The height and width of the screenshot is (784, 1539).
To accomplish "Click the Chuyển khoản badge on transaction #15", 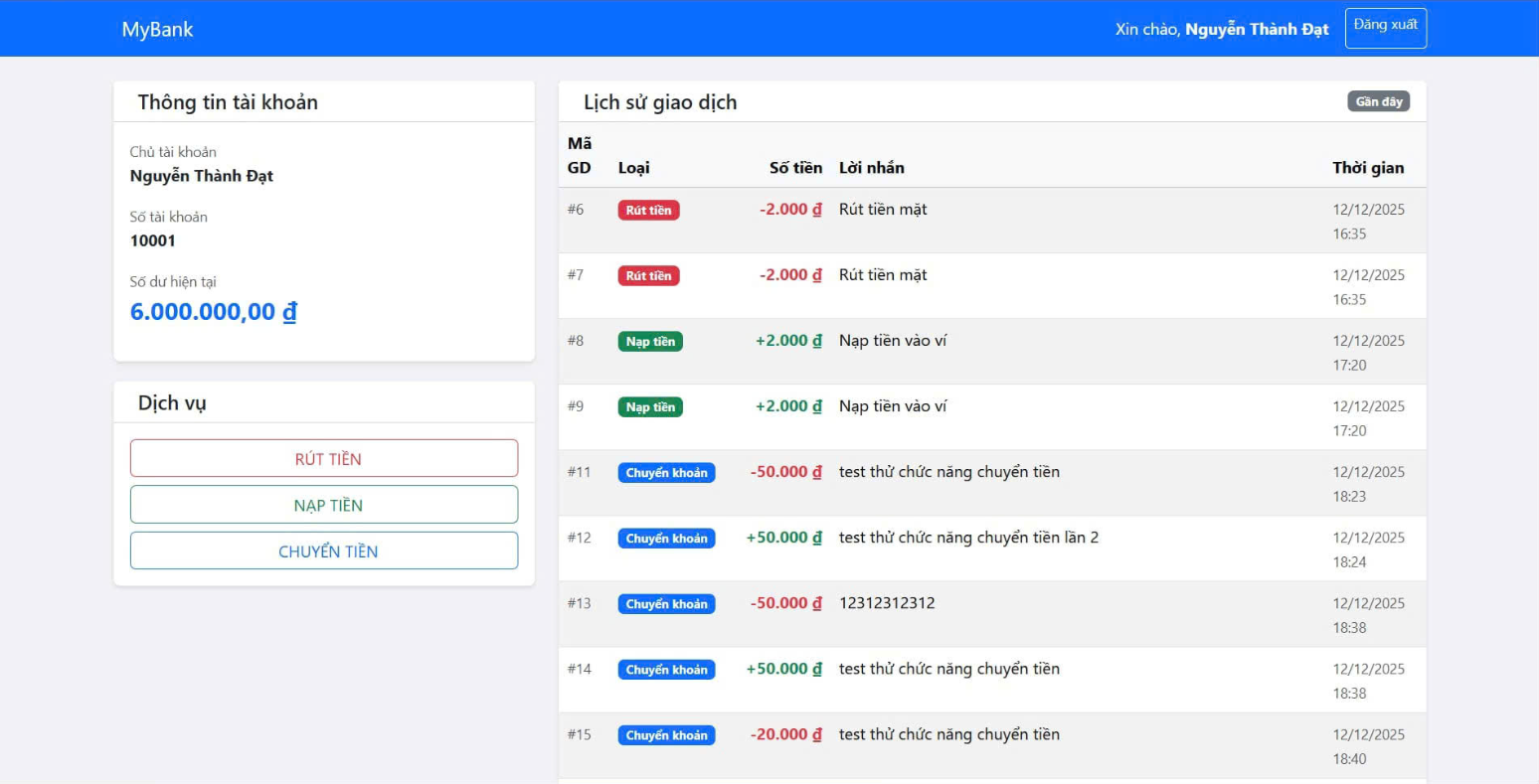I will pyautogui.click(x=666, y=735).
